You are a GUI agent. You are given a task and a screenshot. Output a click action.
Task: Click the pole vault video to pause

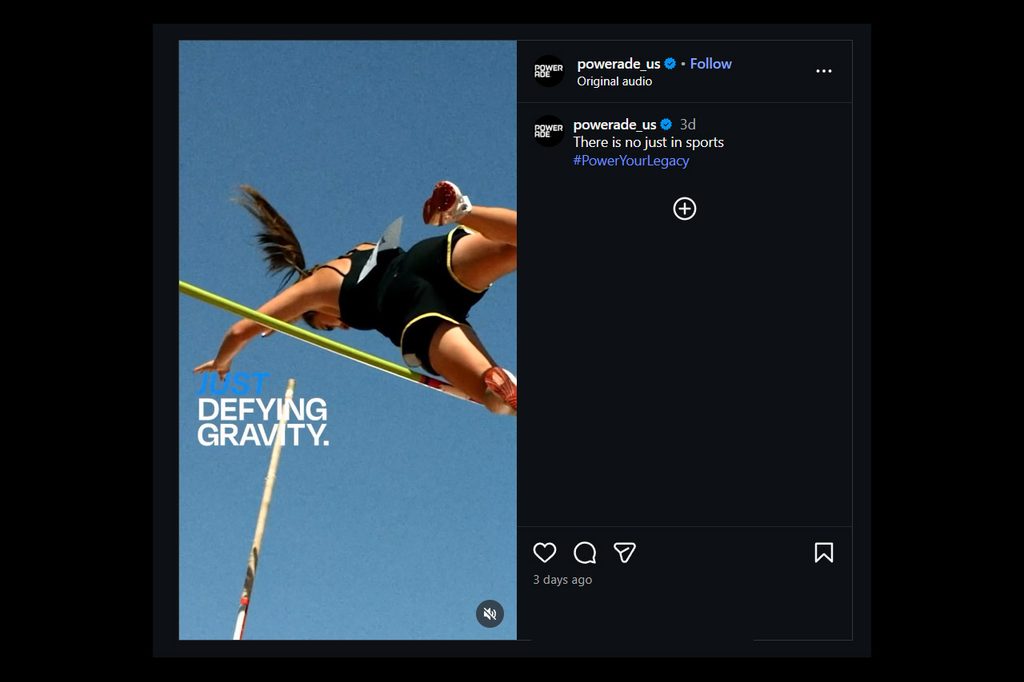pos(347,340)
